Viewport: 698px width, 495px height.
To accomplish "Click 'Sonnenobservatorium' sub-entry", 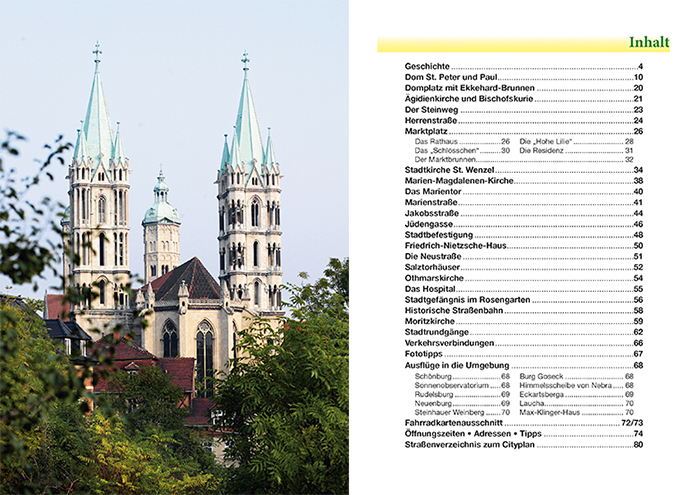I will click(462, 385).
